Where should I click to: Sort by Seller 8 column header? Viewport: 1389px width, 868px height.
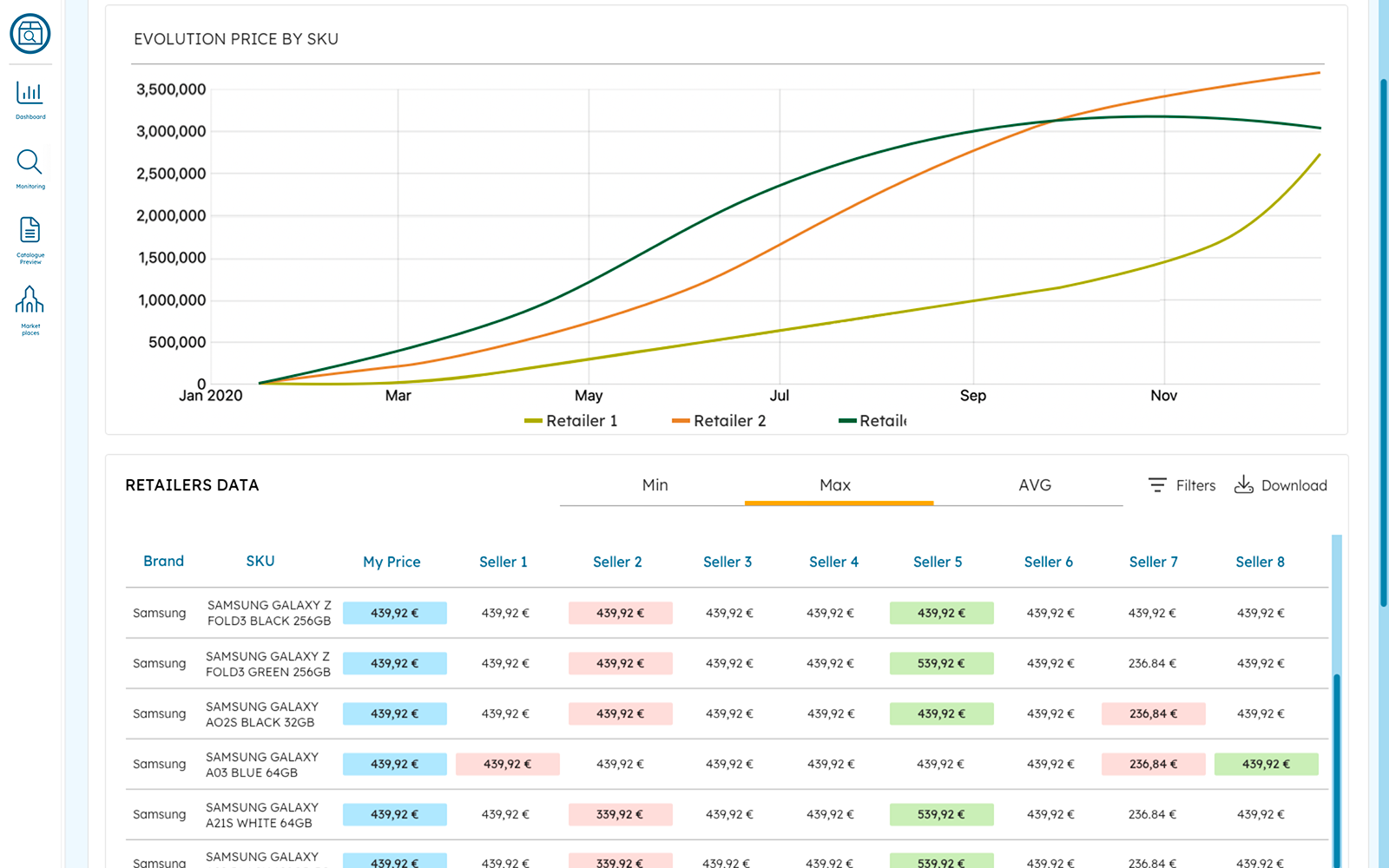pyautogui.click(x=1261, y=562)
